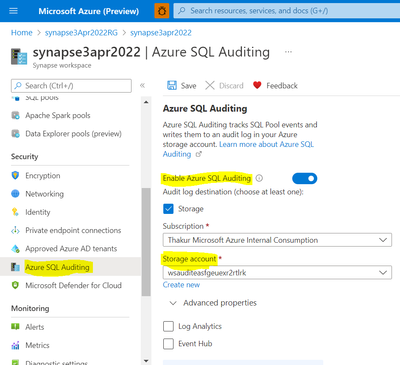This screenshot has width=400, height=365.
Task: Open the ellipsis more options icon
Action: [x=288, y=52]
